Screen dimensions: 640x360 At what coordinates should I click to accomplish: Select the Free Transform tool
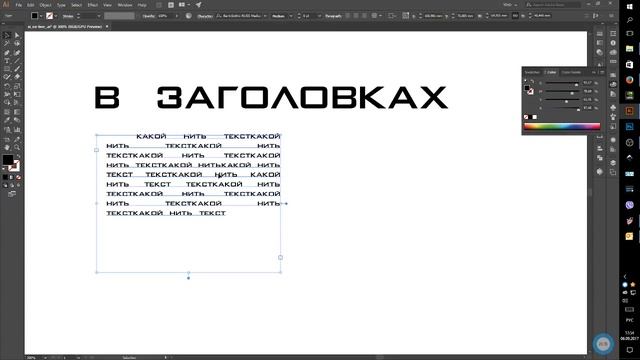click(17, 94)
